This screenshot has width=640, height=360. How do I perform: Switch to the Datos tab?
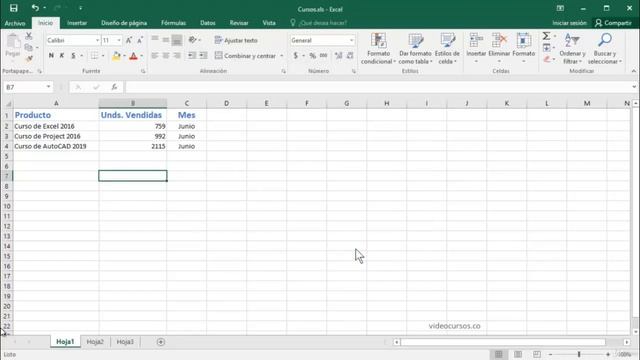208,23
